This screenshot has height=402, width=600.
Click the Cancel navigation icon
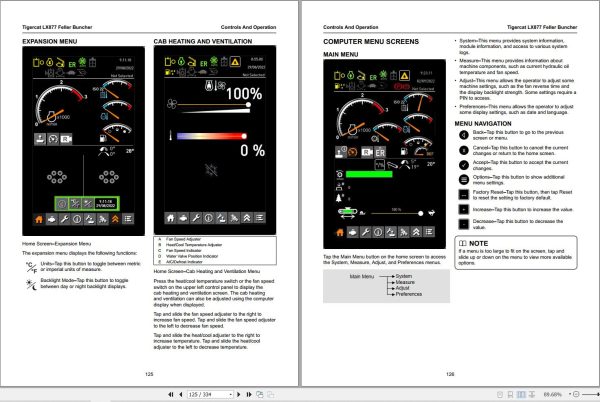(464, 150)
